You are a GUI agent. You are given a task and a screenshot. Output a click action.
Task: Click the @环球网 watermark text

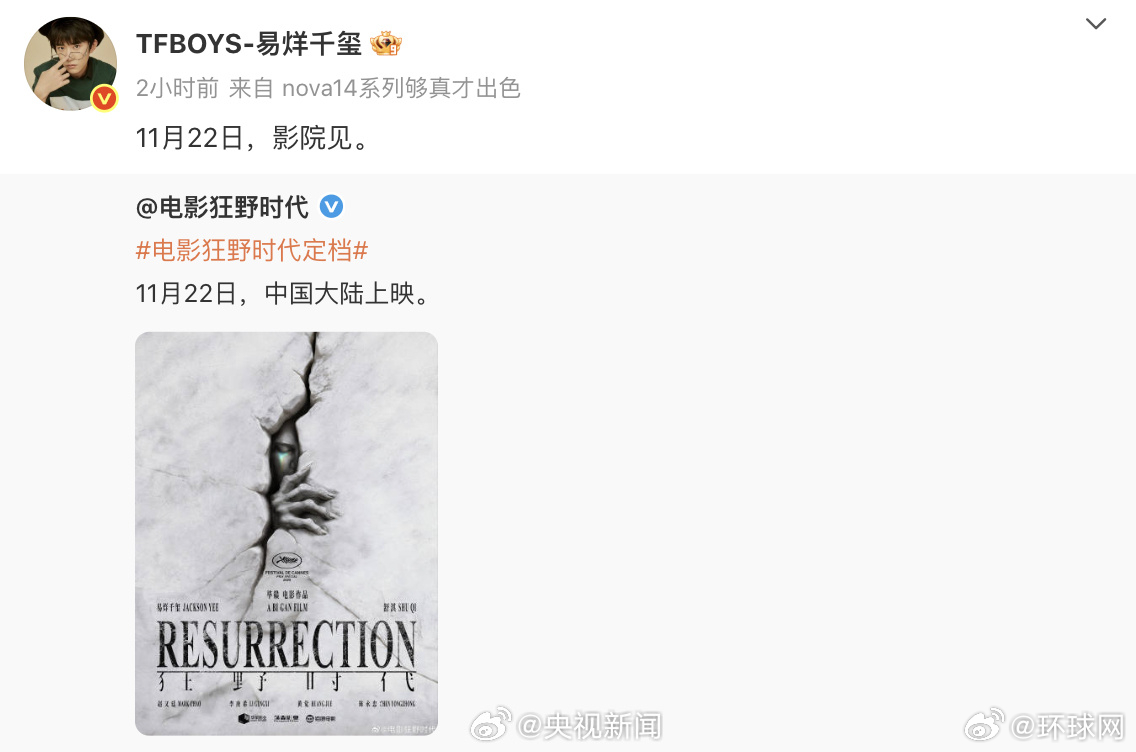[1067, 726]
